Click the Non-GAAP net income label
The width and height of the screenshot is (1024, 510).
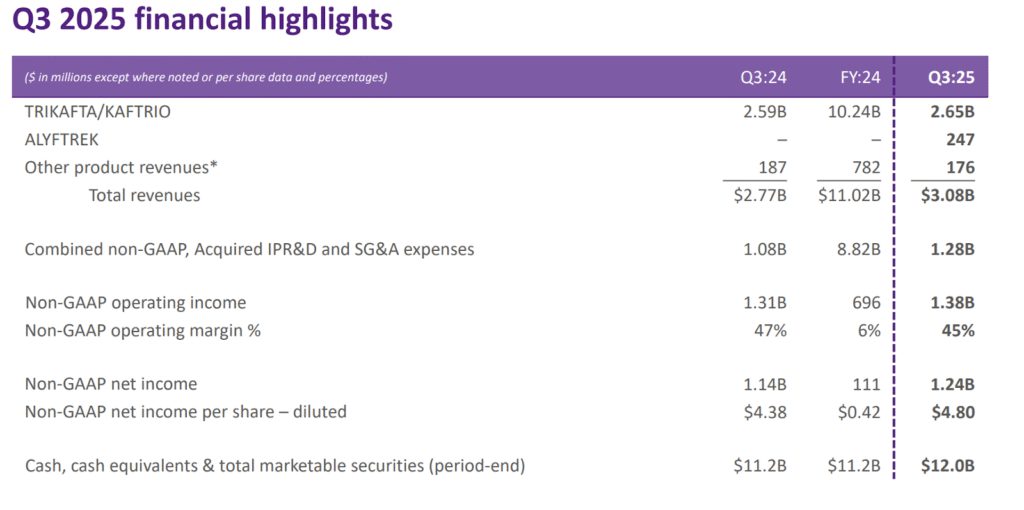pyautogui.click(x=111, y=383)
